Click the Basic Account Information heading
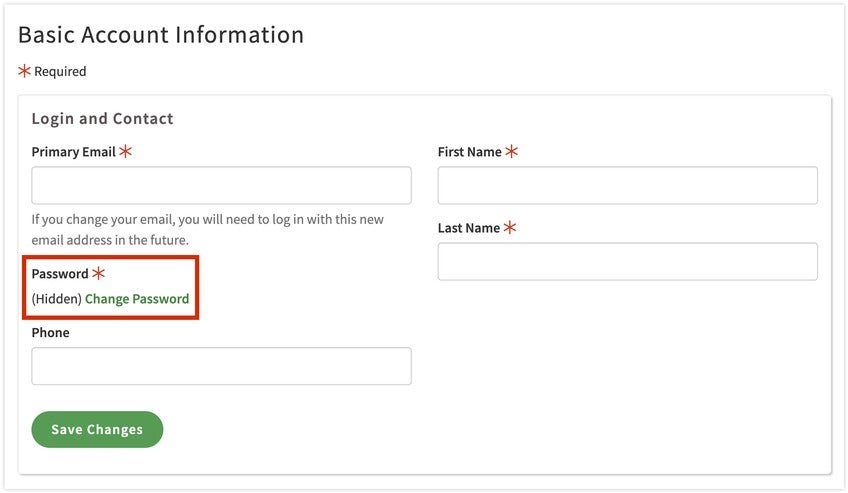The height and width of the screenshot is (493, 848). tap(161, 35)
